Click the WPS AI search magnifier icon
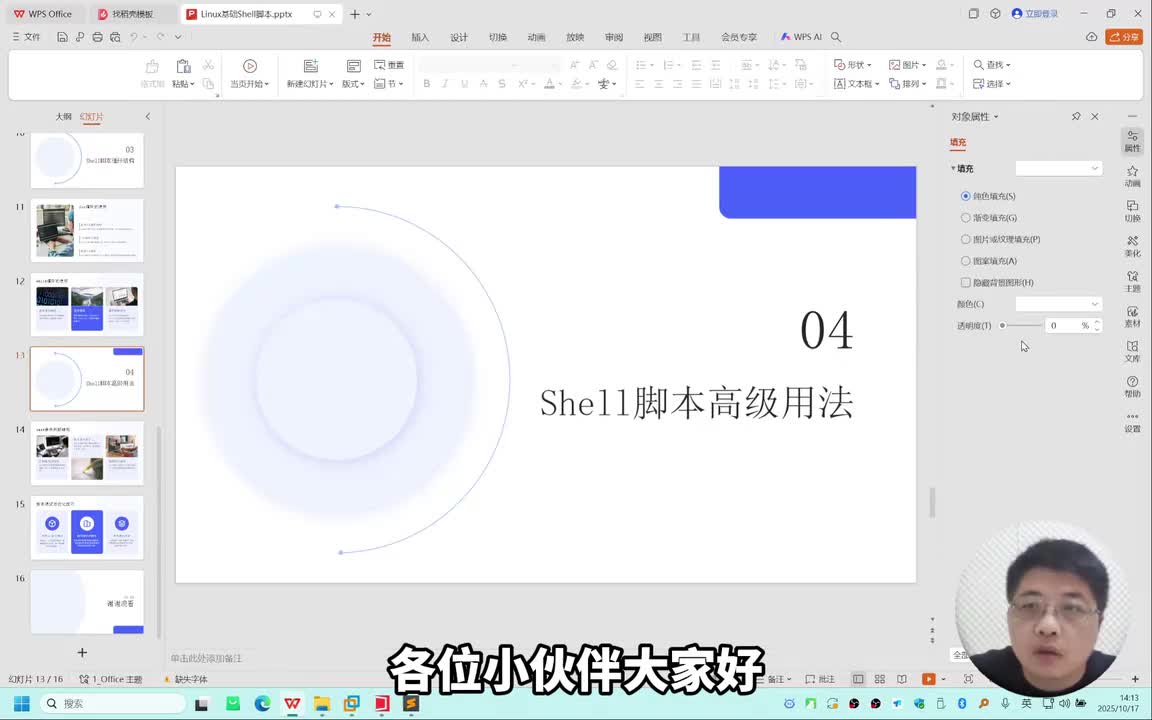Viewport: 1152px width, 720px height. [836, 37]
